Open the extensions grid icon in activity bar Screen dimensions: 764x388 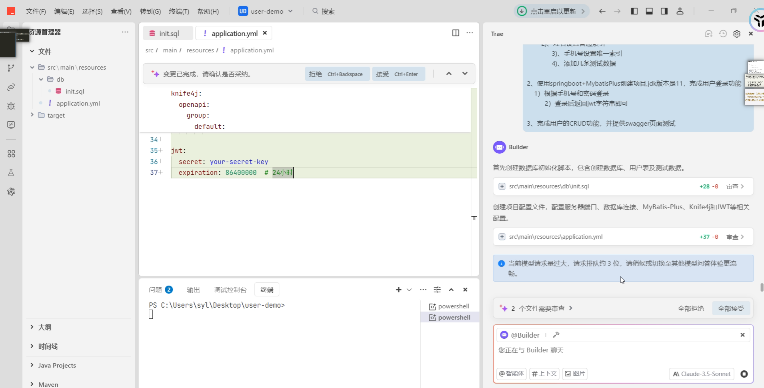pos(11,154)
